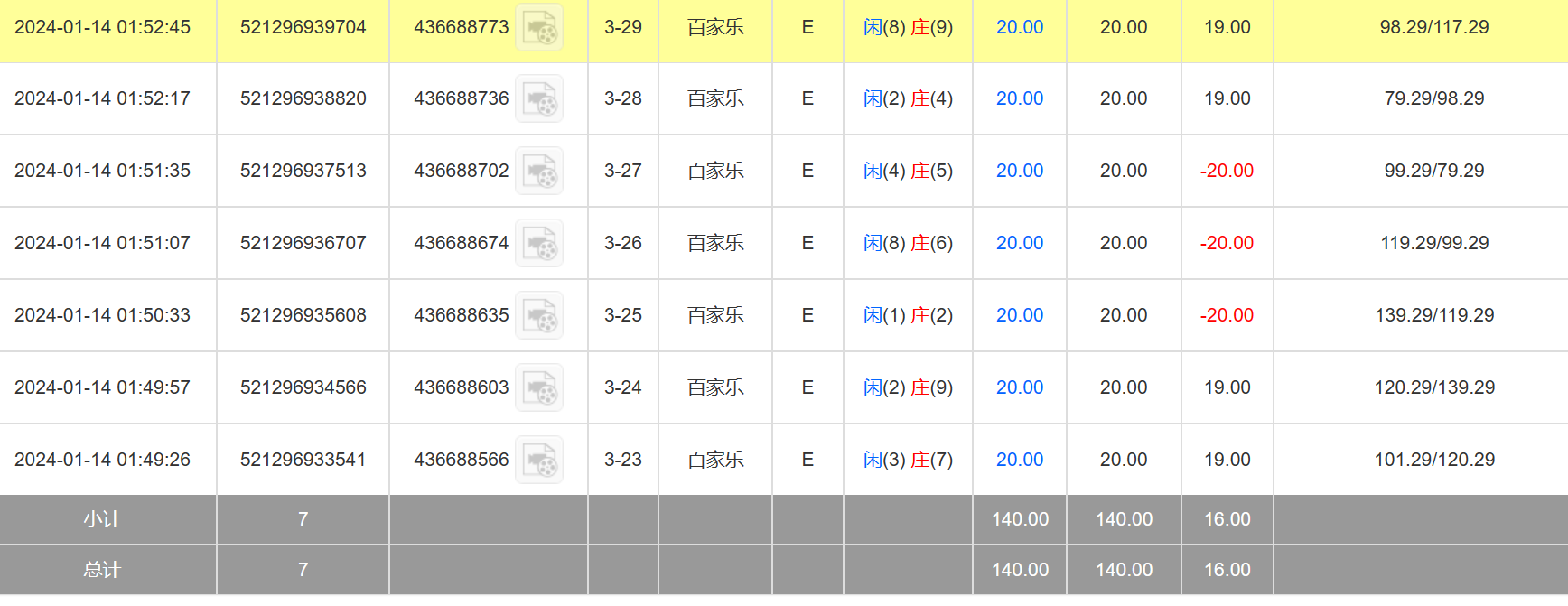Click the 总计 total row label
This screenshot has height=606, width=1568.
point(102,570)
